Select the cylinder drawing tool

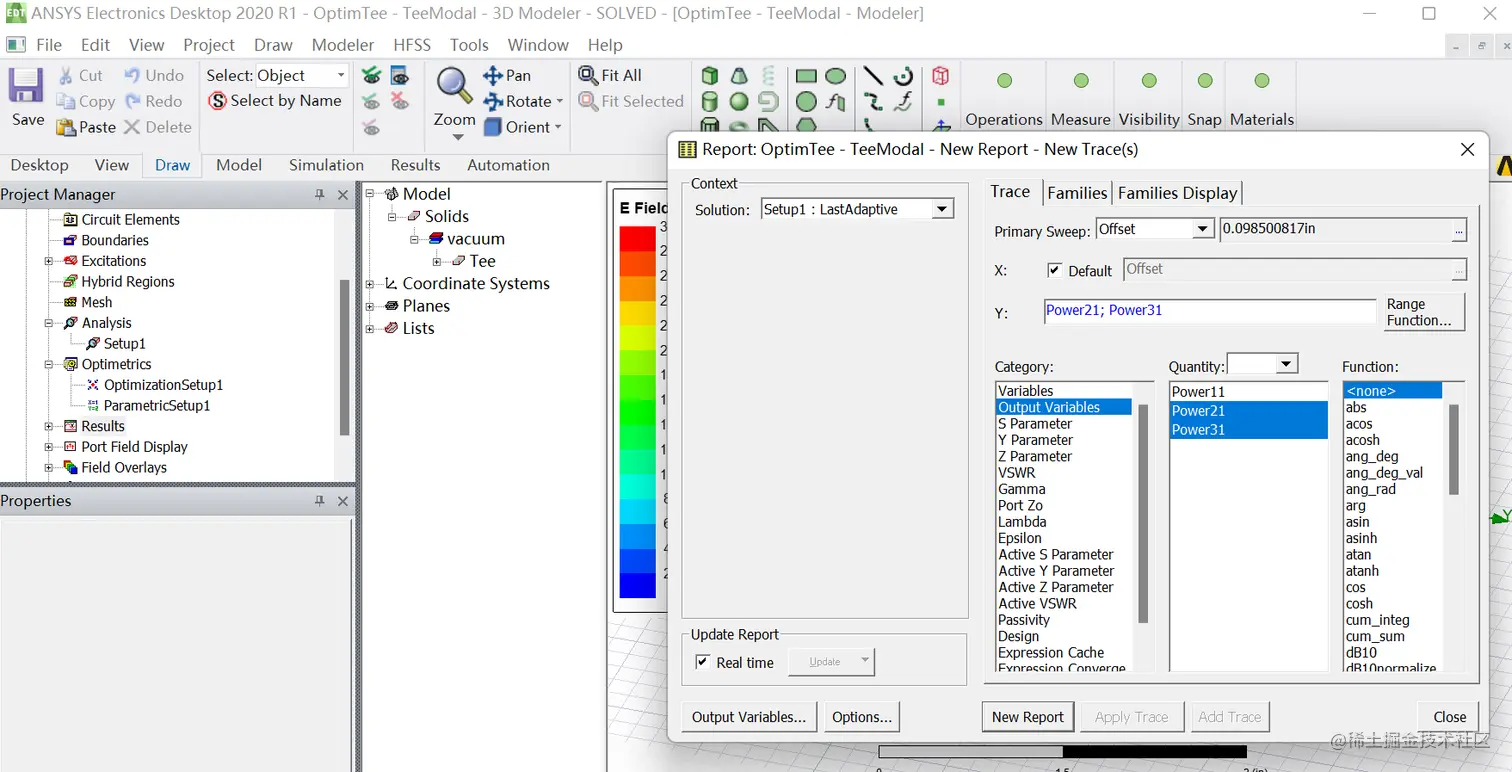[x=710, y=101]
